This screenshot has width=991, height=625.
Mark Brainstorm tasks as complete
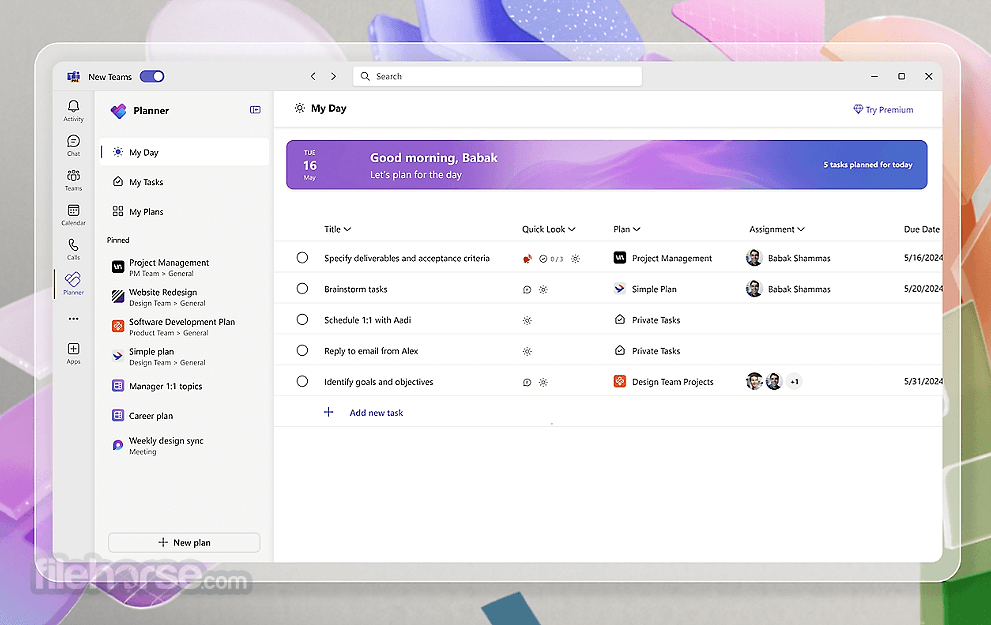click(302, 289)
